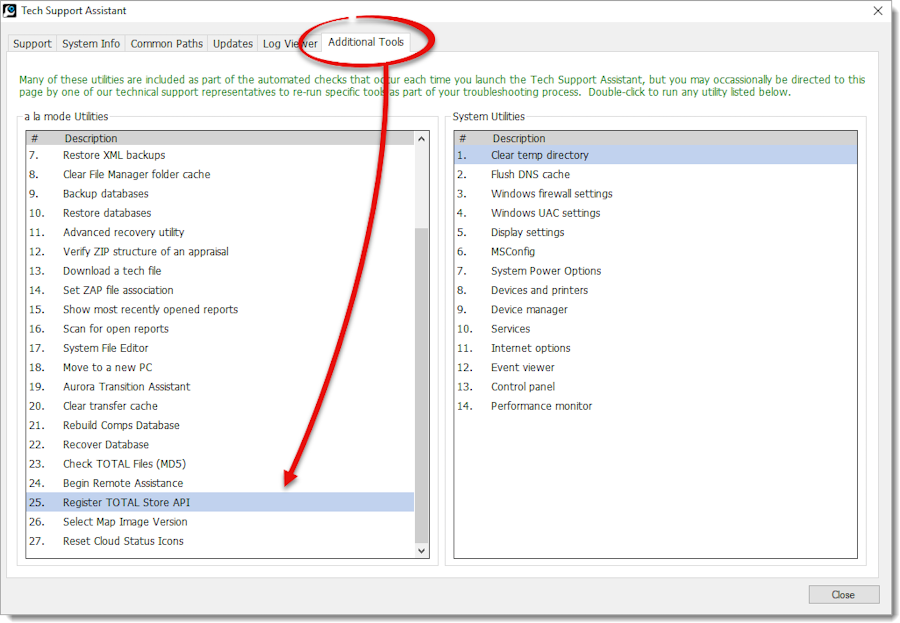Select "Show most recently opened reports"

[x=220, y=309]
